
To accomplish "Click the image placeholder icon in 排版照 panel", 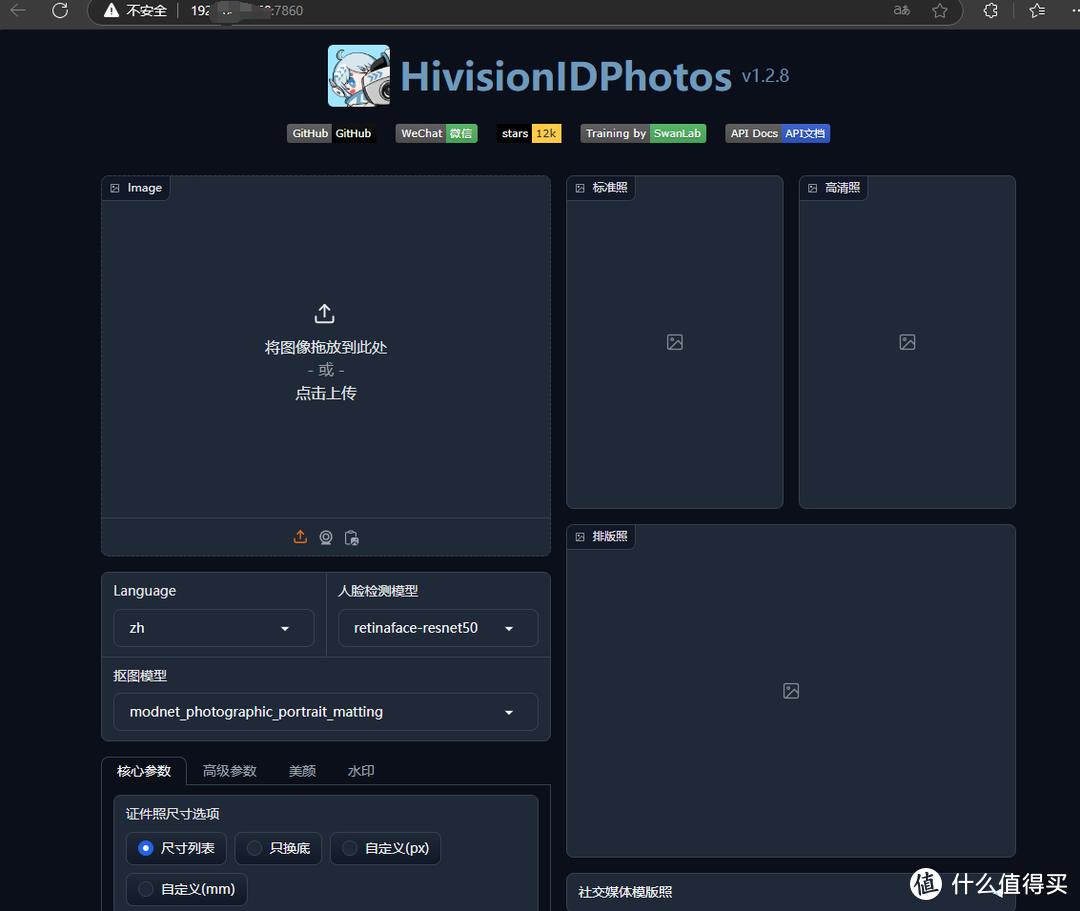I will click(791, 690).
